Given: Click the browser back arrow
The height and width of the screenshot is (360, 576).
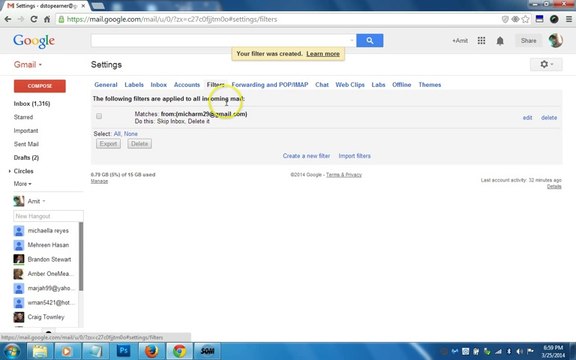Looking at the screenshot, I should (x=8, y=19).
